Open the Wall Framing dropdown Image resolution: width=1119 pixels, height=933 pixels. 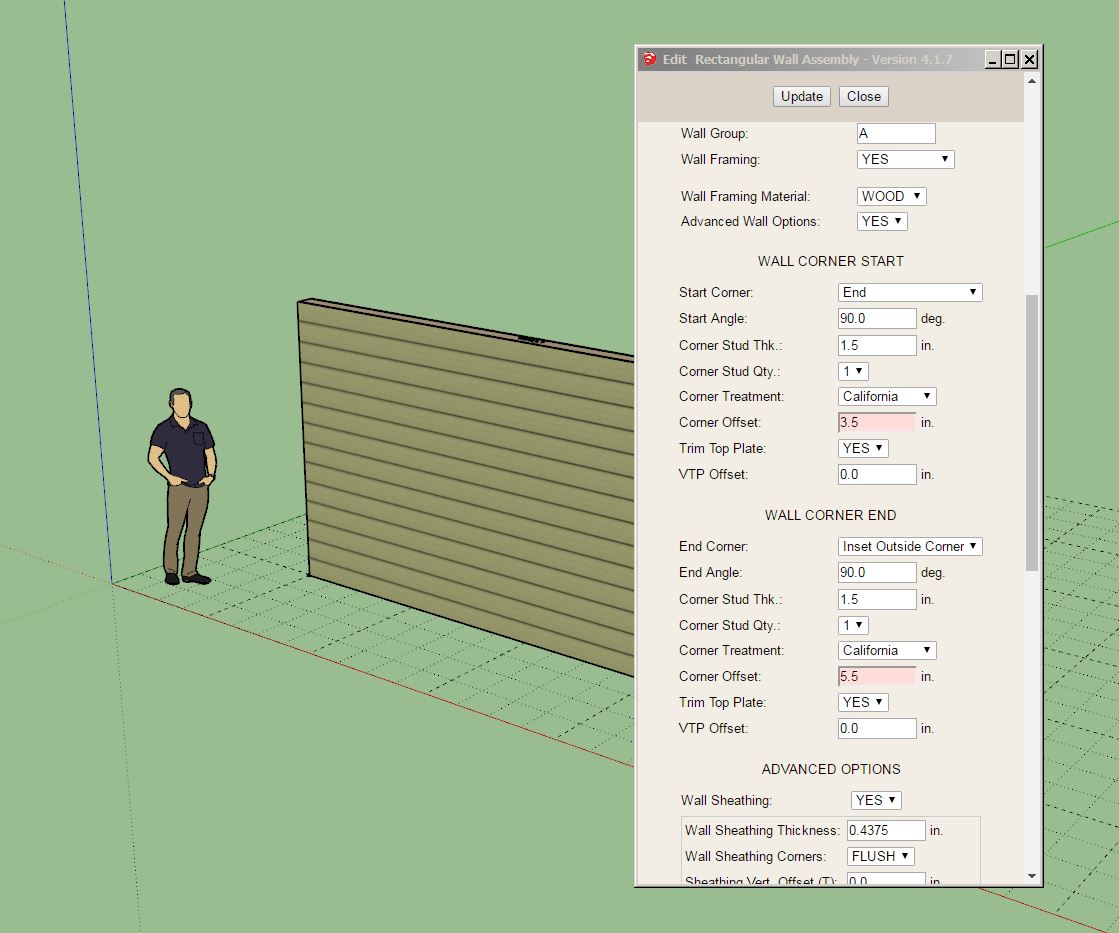[905, 159]
